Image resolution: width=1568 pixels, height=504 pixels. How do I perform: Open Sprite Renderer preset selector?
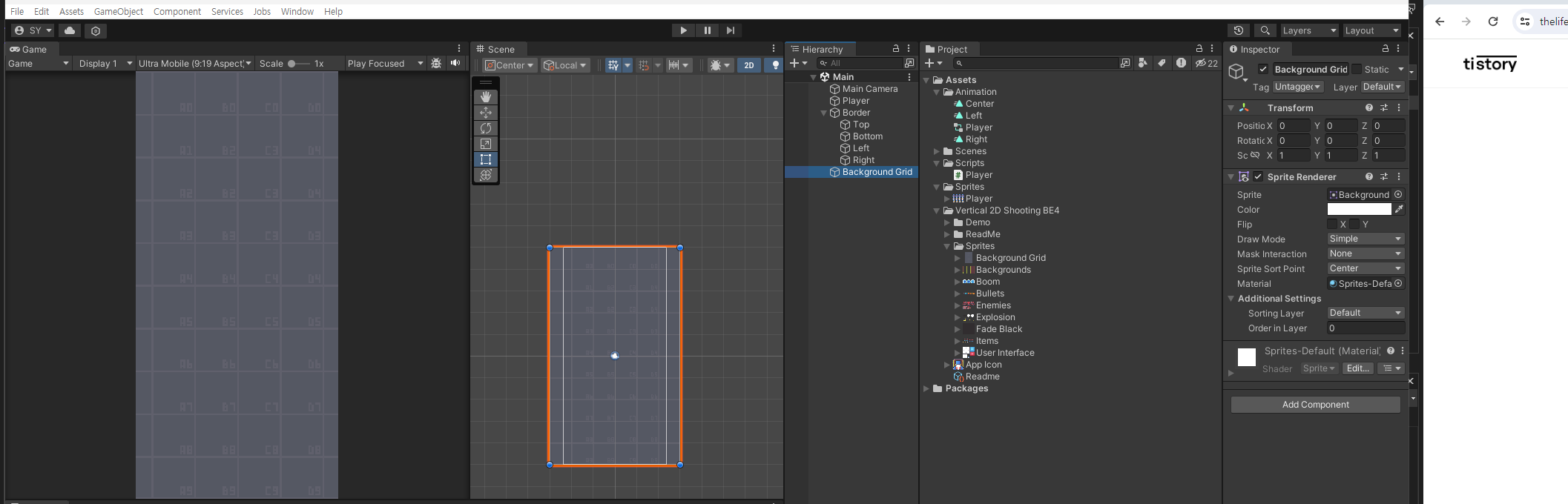click(x=1384, y=177)
